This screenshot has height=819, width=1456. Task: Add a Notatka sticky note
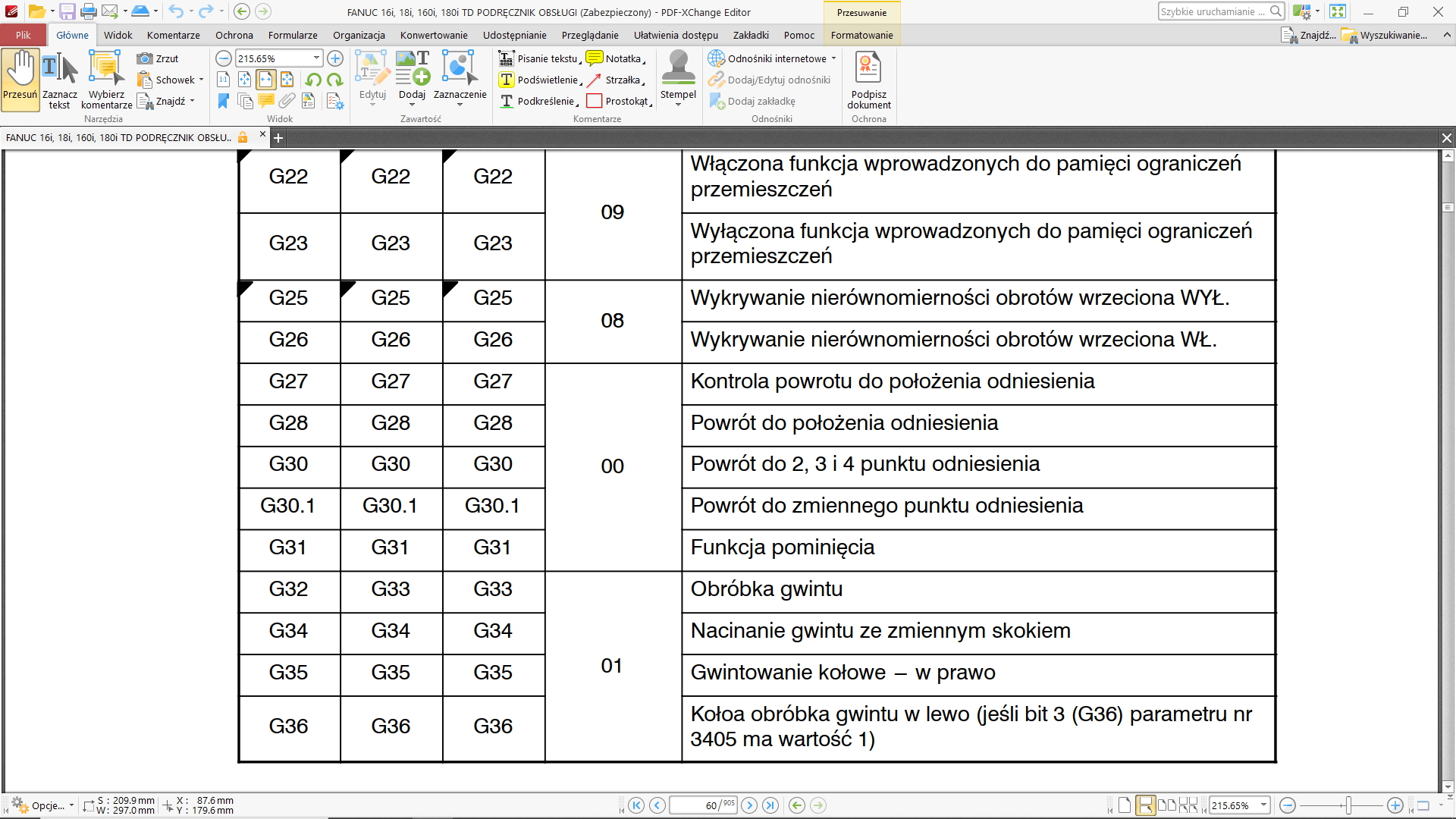tap(616, 58)
